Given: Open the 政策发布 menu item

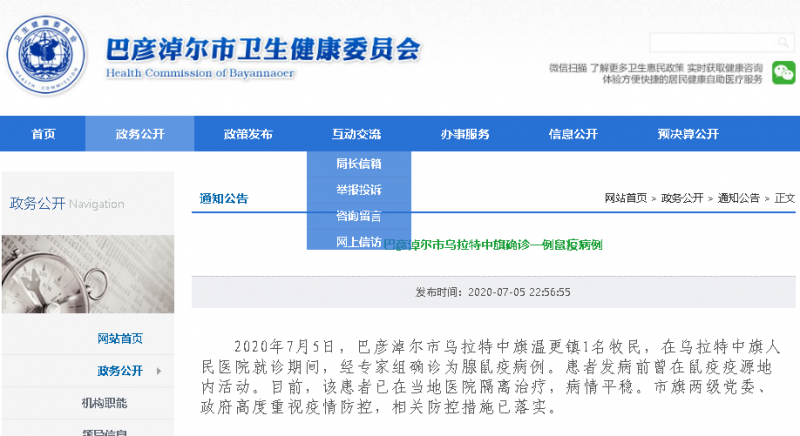Looking at the screenshot, I should (x=248, y=134).
